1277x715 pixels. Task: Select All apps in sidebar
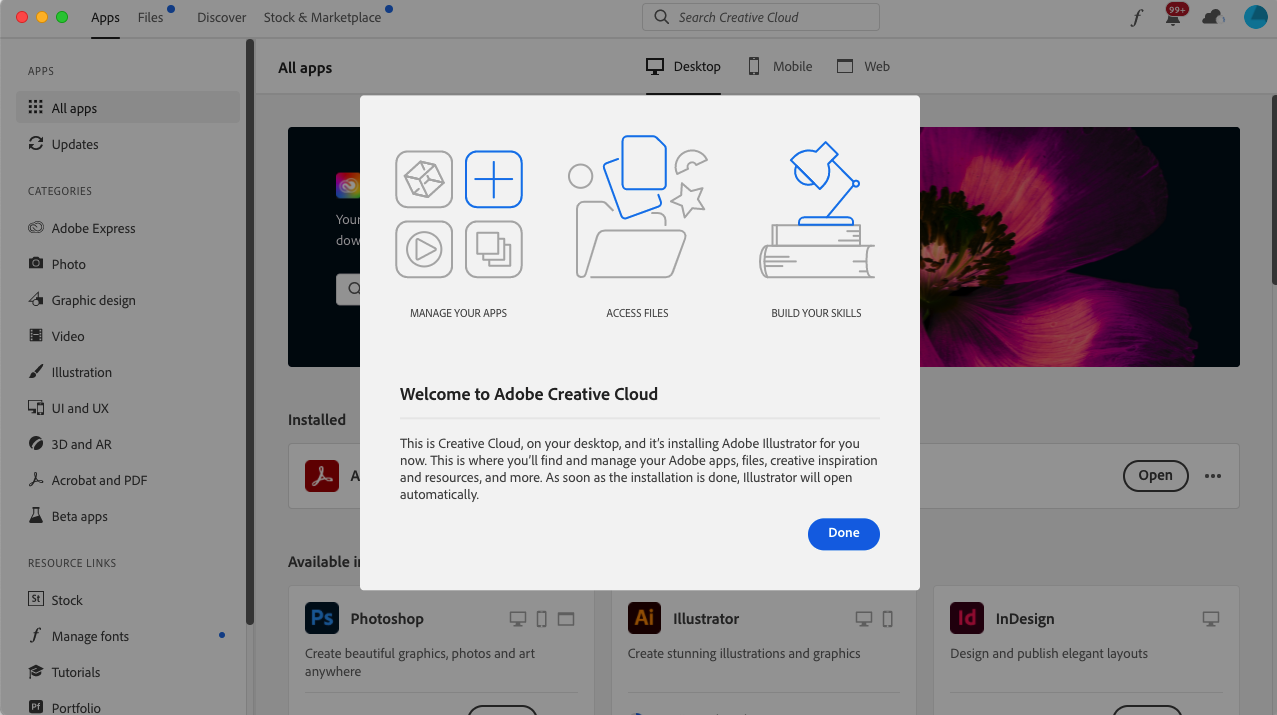128,108
